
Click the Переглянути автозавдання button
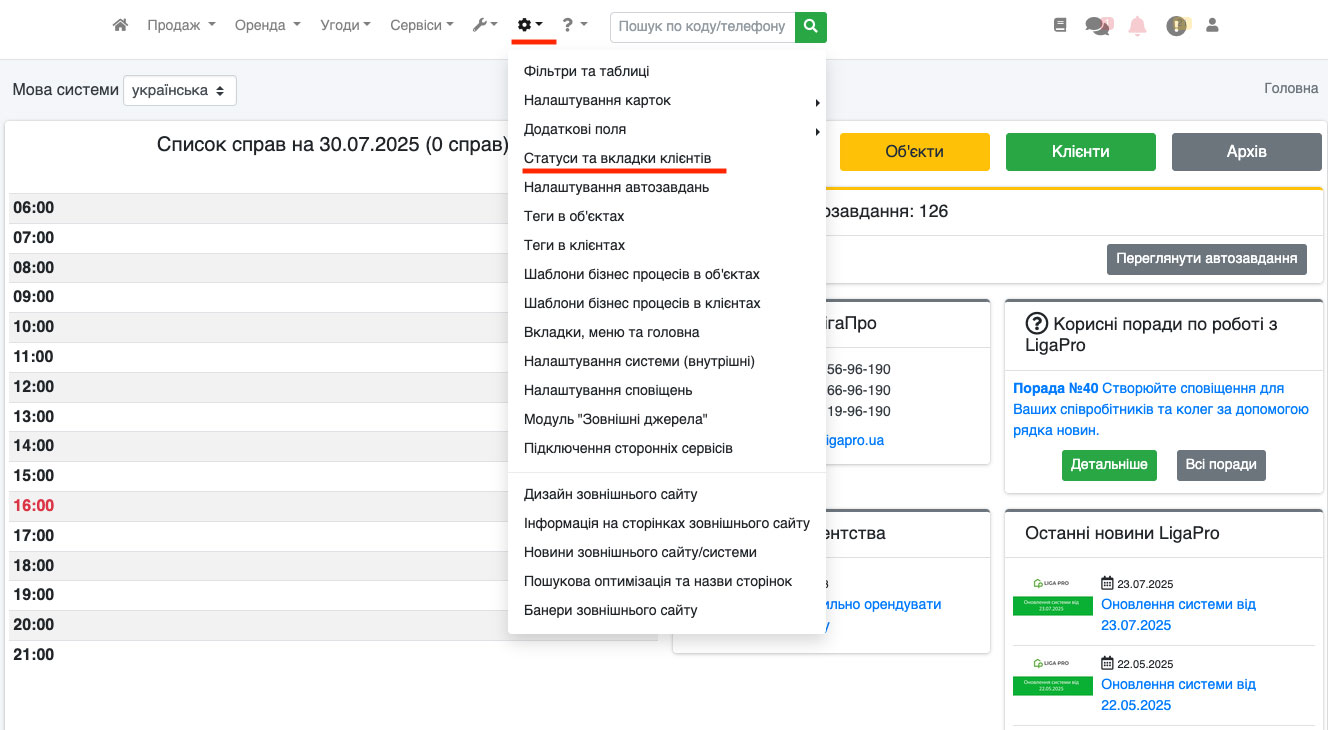pyautogui.click(x=1206, y=258)
